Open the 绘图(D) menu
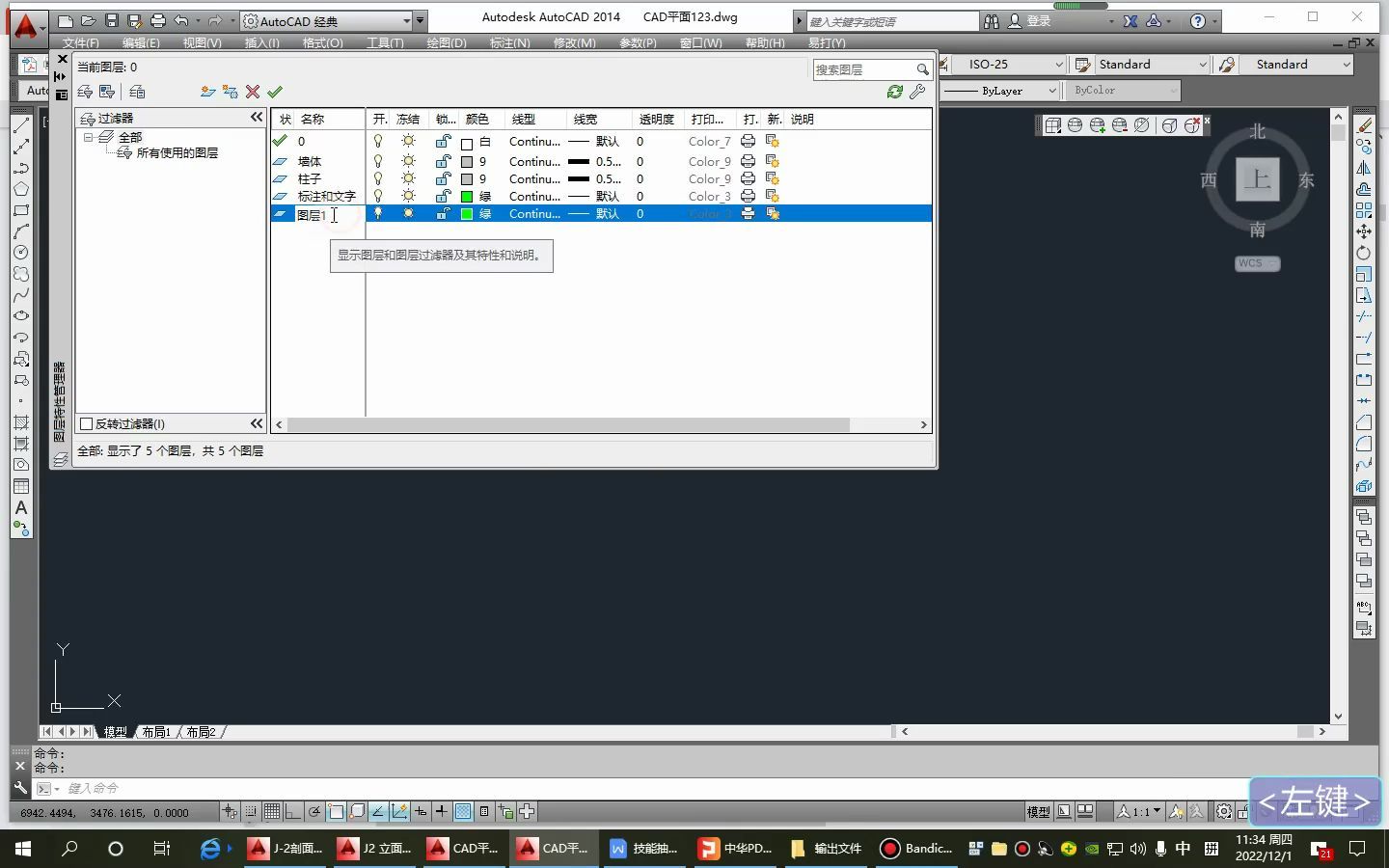 pos(446,42)
